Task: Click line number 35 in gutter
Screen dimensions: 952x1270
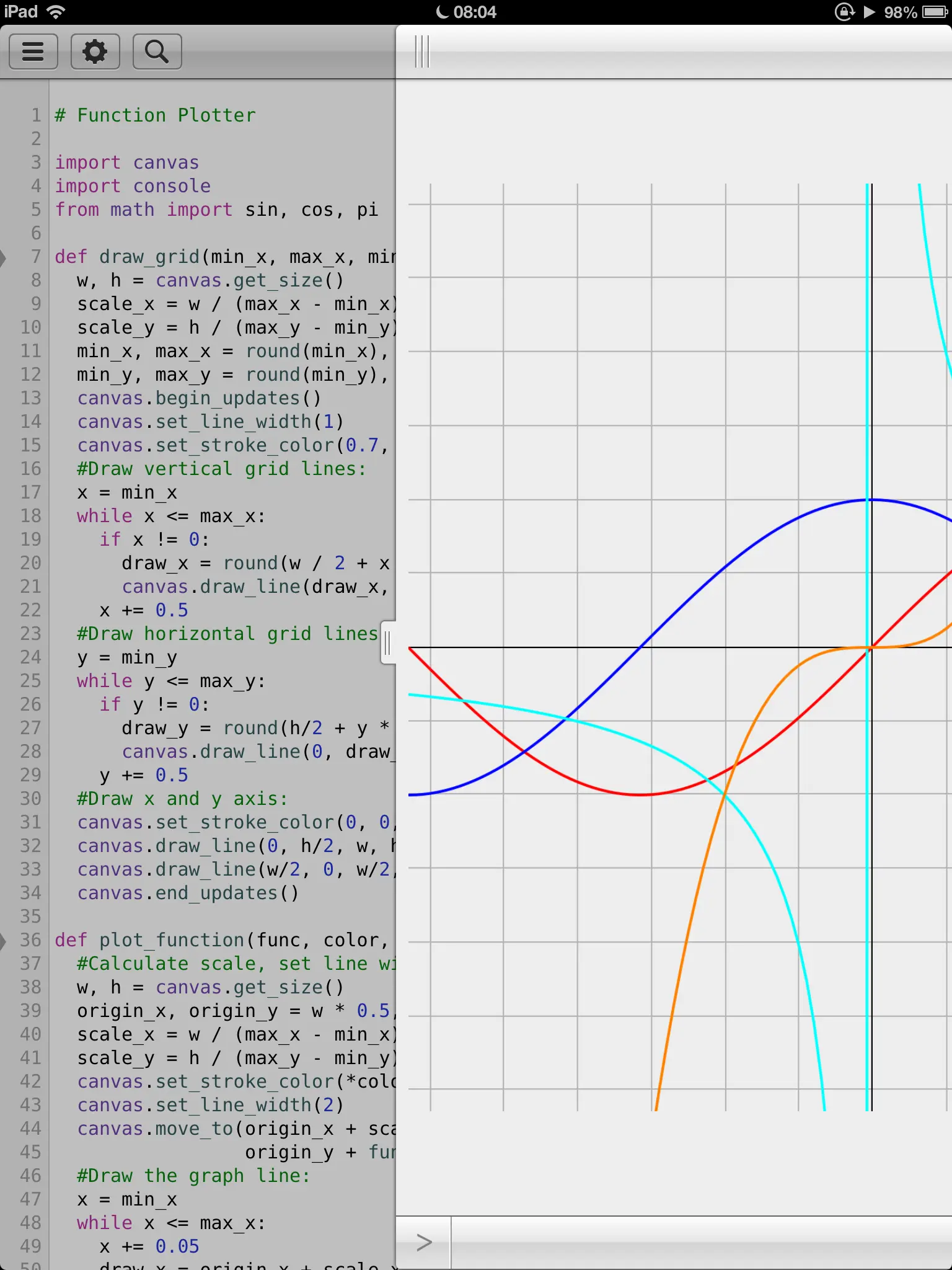Action: point(31,917)
